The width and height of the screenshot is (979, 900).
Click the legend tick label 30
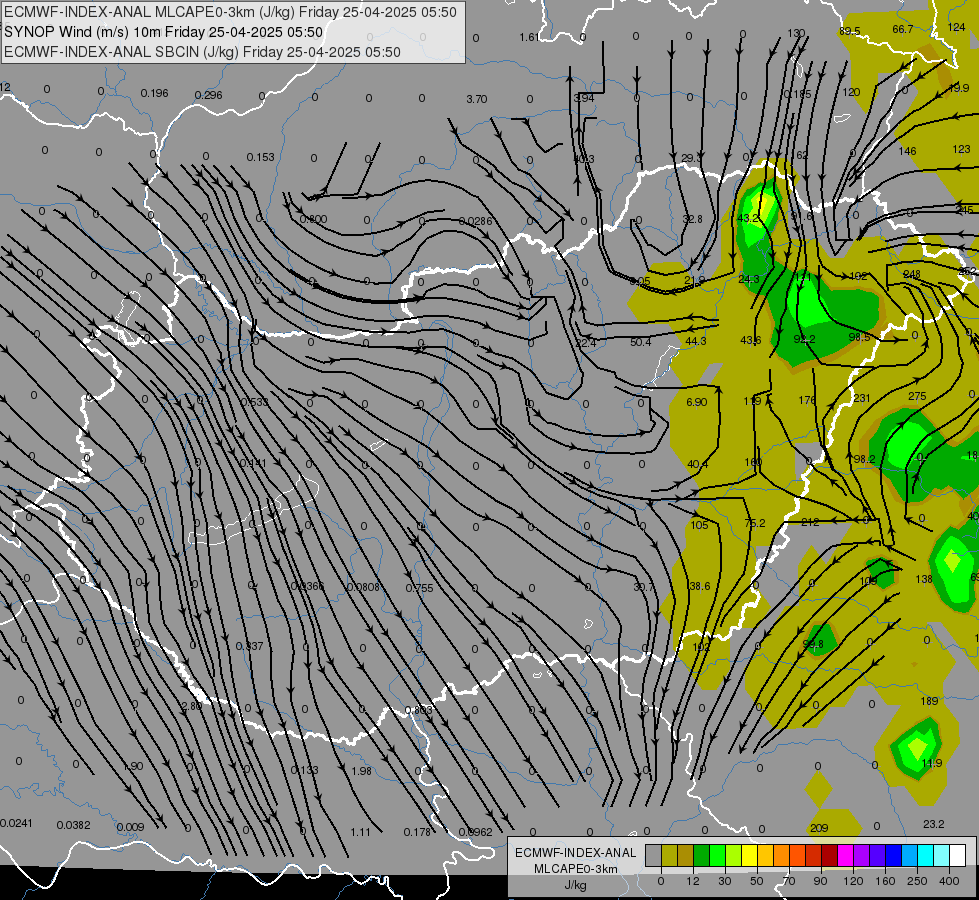coord(725,881)
